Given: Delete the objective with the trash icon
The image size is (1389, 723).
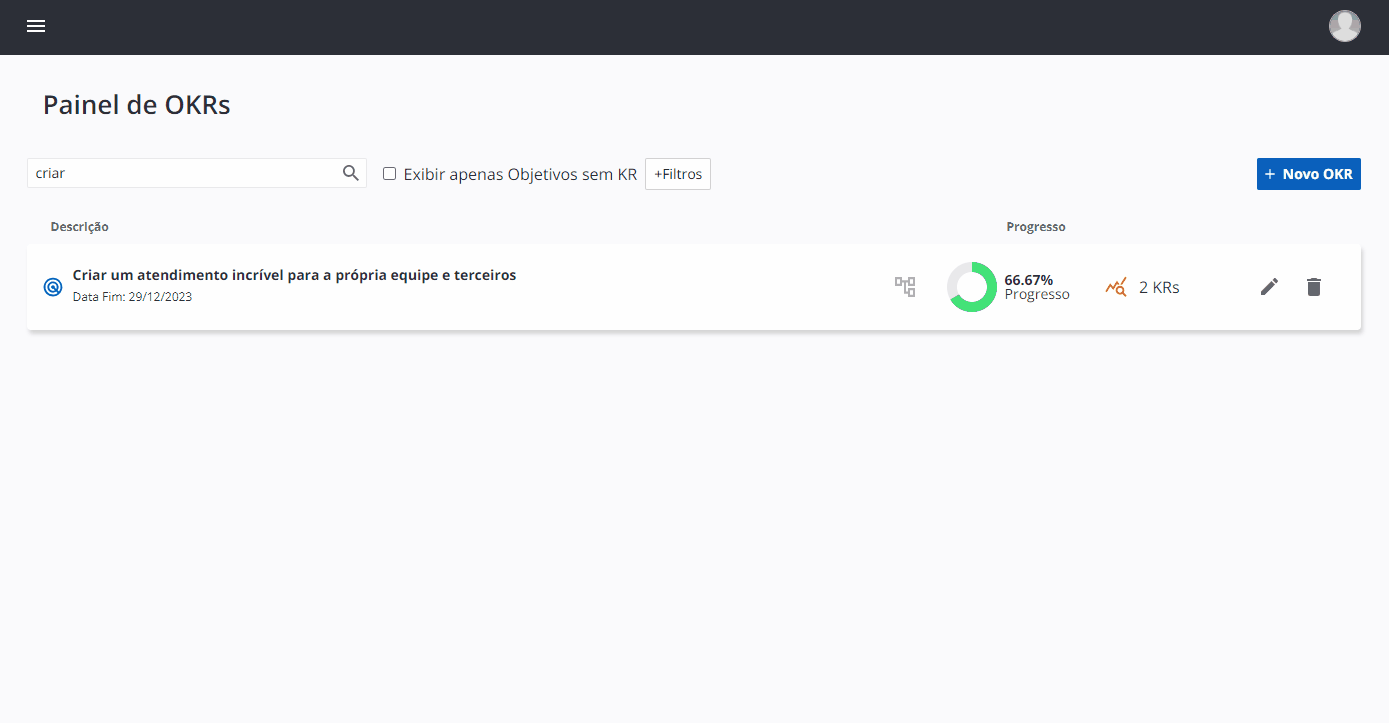Looking at the screenshot, I should click(1314, 287).
